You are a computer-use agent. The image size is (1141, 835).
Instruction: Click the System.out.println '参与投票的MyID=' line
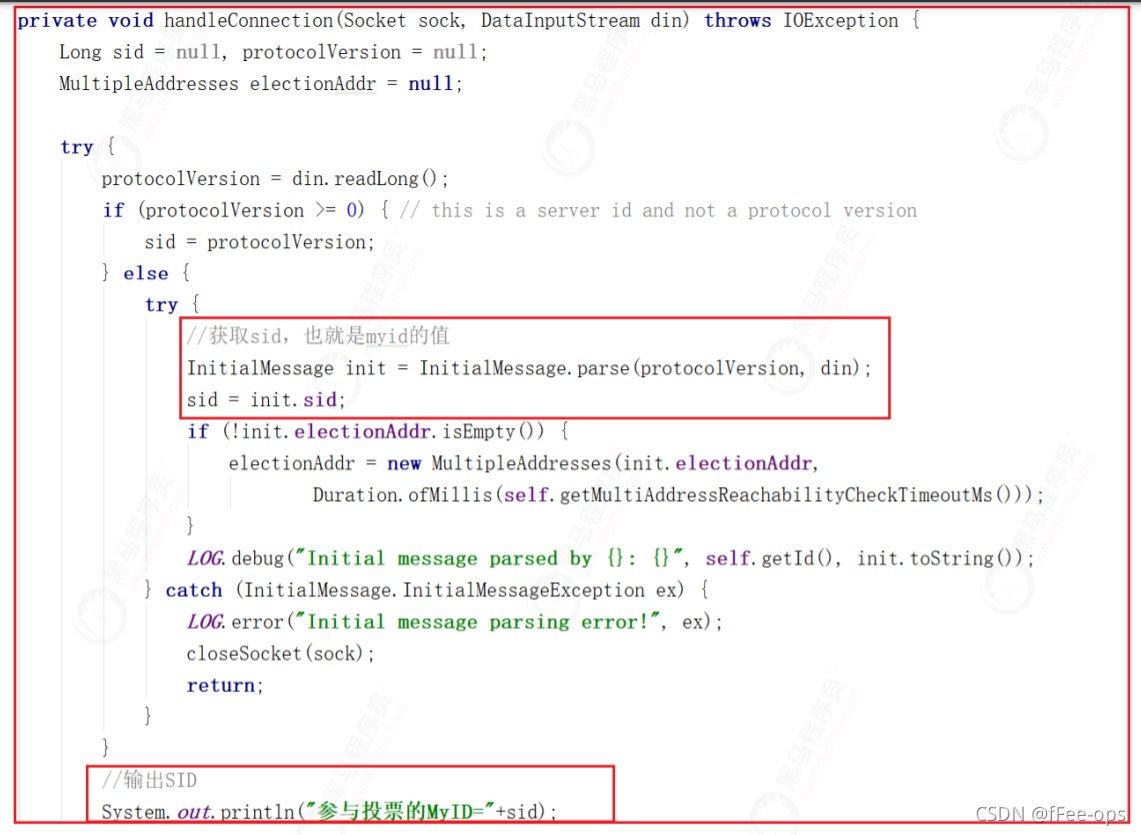pos(329,812)
